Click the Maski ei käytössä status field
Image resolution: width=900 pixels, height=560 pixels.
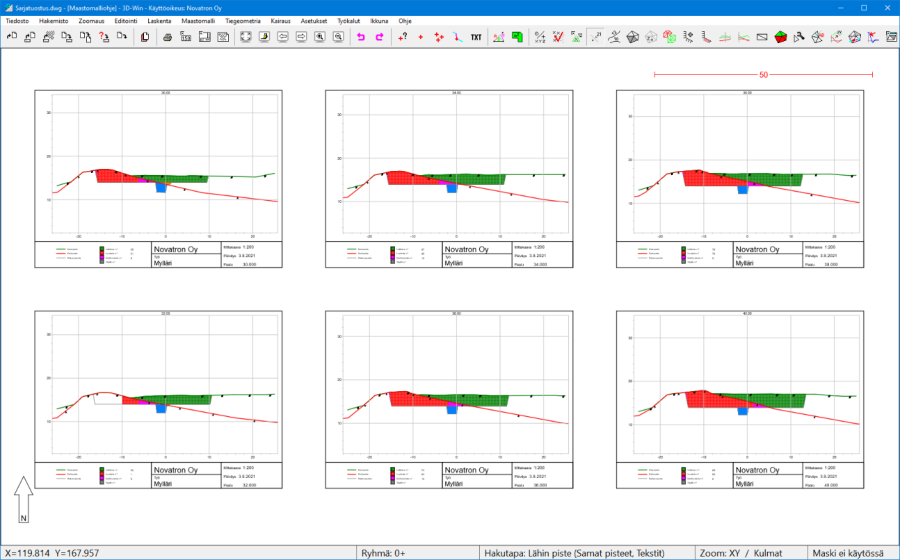(x=848, y=552)
